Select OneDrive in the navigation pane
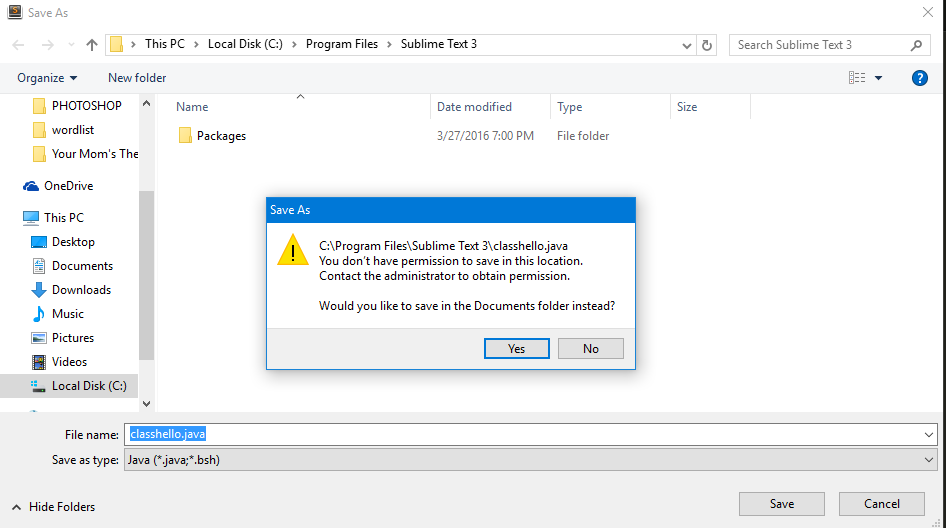Image resolution: width=946 pixels, height=528 pixels. (68, 186)
